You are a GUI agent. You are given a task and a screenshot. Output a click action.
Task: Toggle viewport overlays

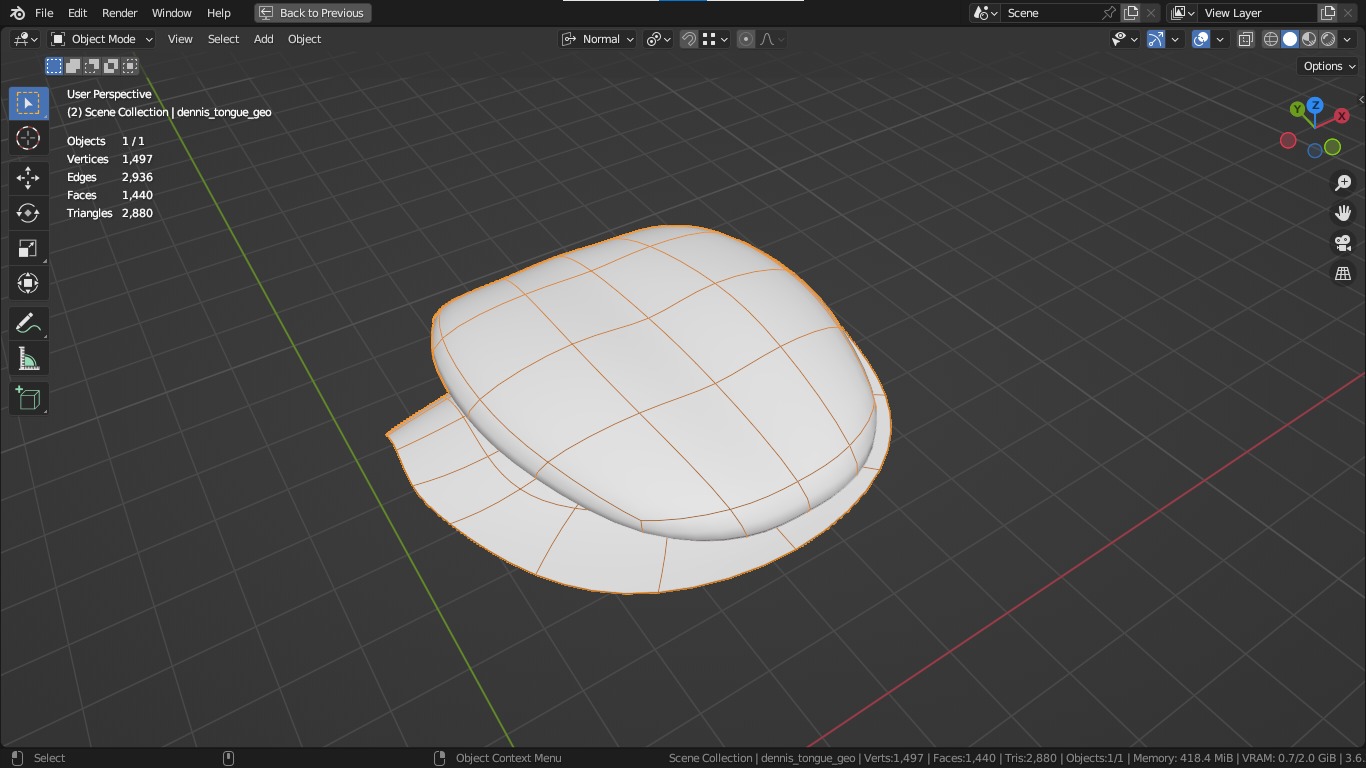[x=1201, y=39]
